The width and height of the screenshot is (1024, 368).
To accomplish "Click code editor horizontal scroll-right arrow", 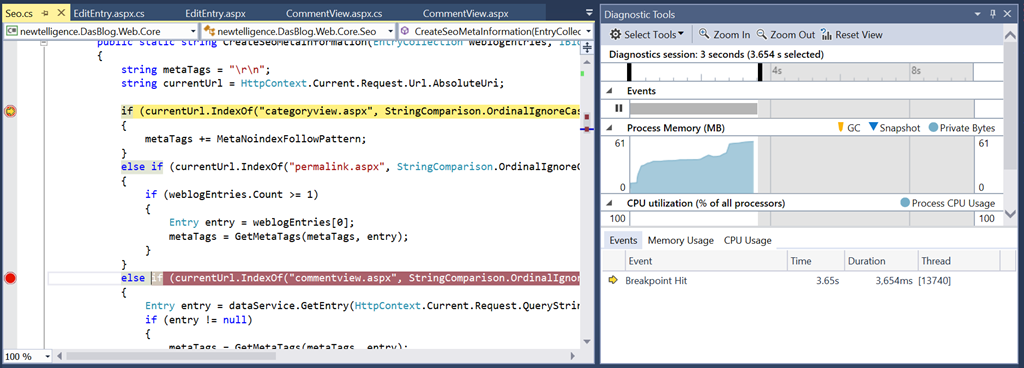I will tap(573, 357).
